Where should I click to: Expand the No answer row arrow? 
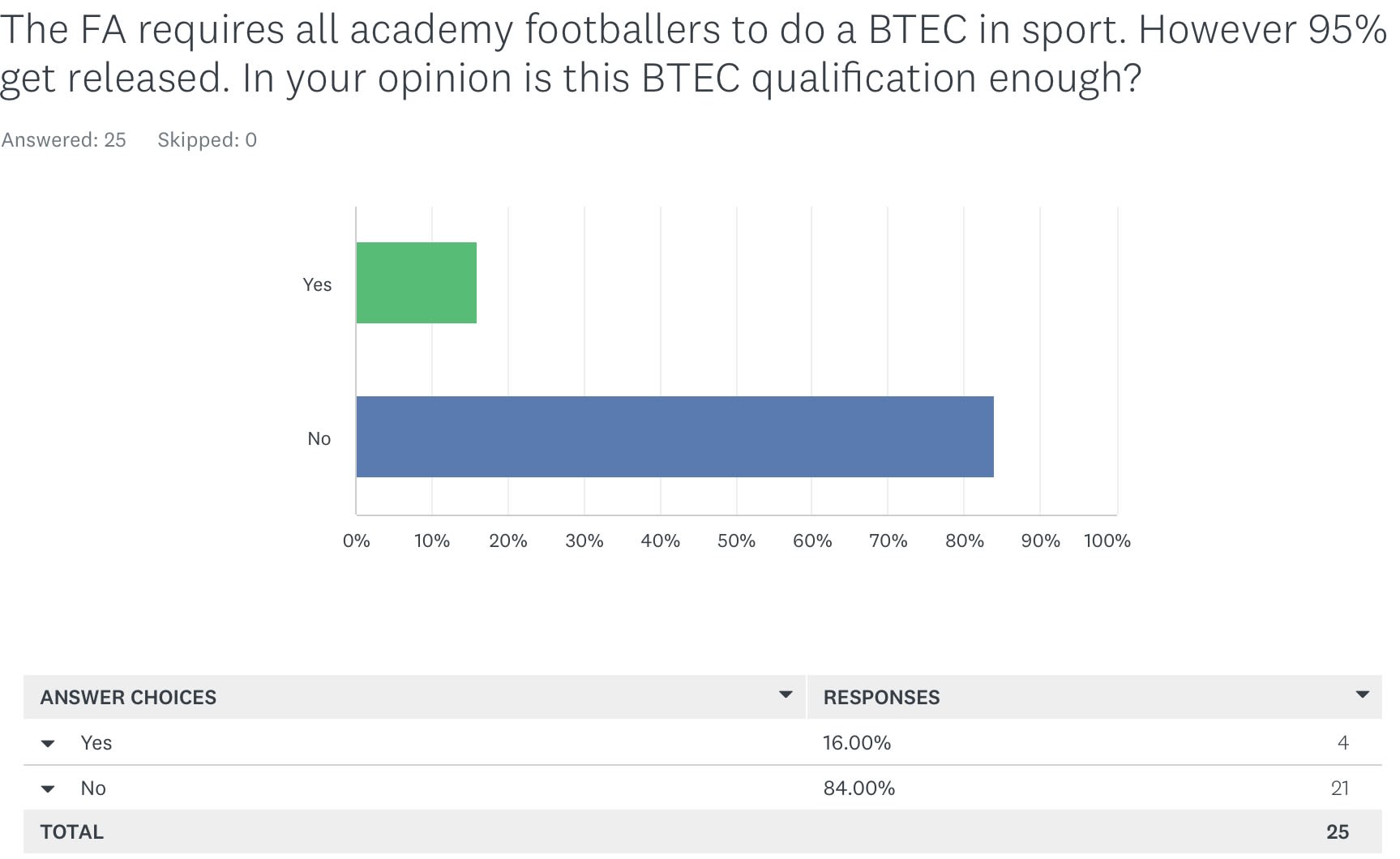tap(48, 789)
